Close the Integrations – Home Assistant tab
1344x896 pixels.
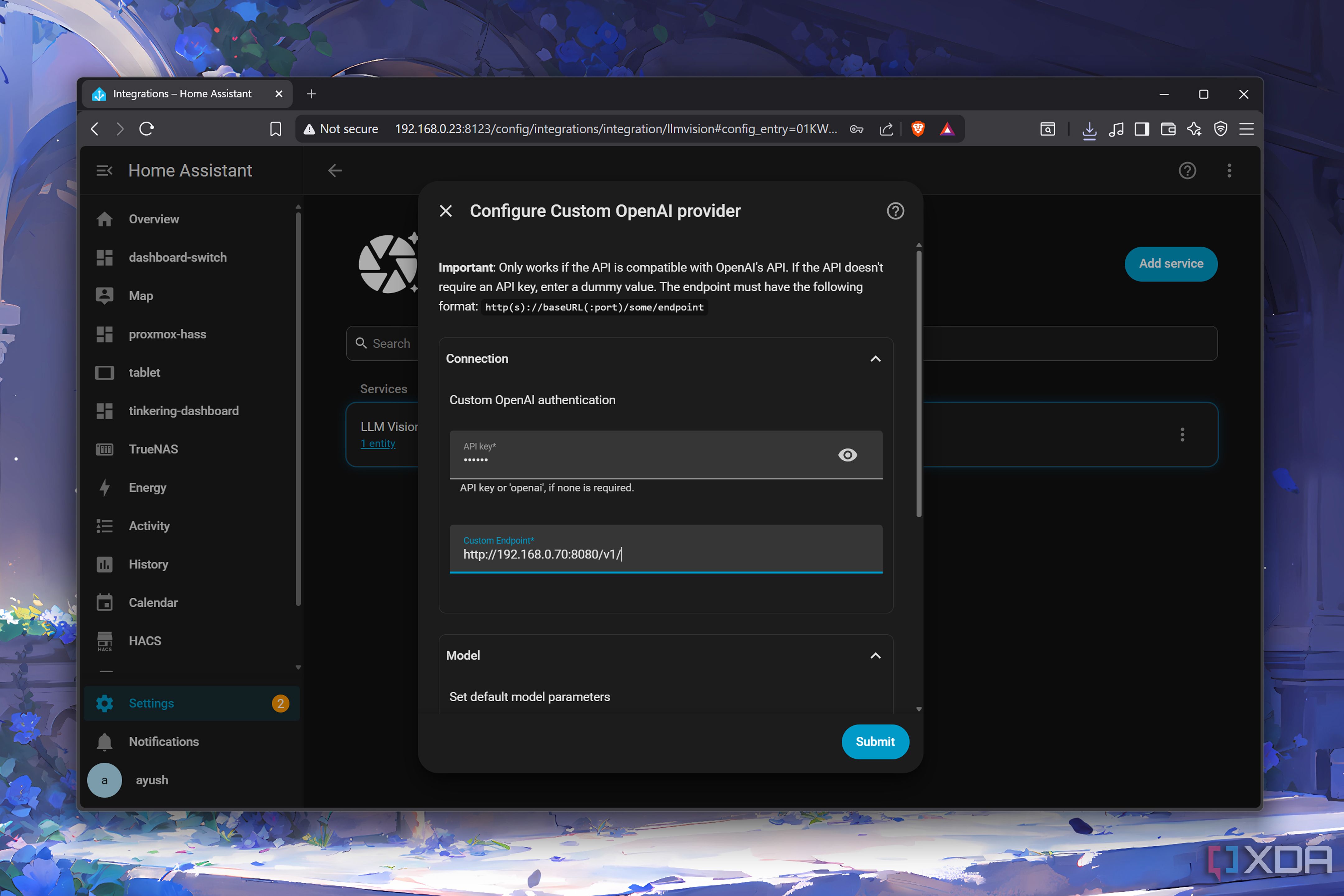pyautogui.click(x=279, y=94)
